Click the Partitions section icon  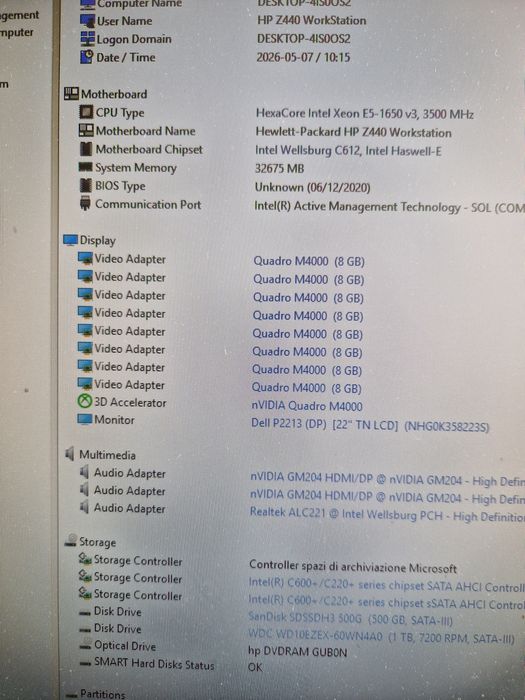point(71,695)
